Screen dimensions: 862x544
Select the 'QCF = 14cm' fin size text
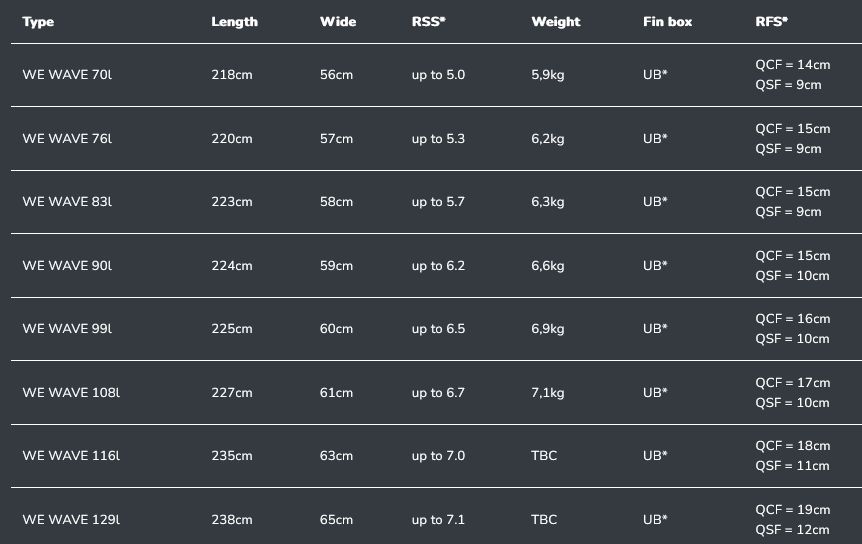pyautogui.click(x=792, y=65)
